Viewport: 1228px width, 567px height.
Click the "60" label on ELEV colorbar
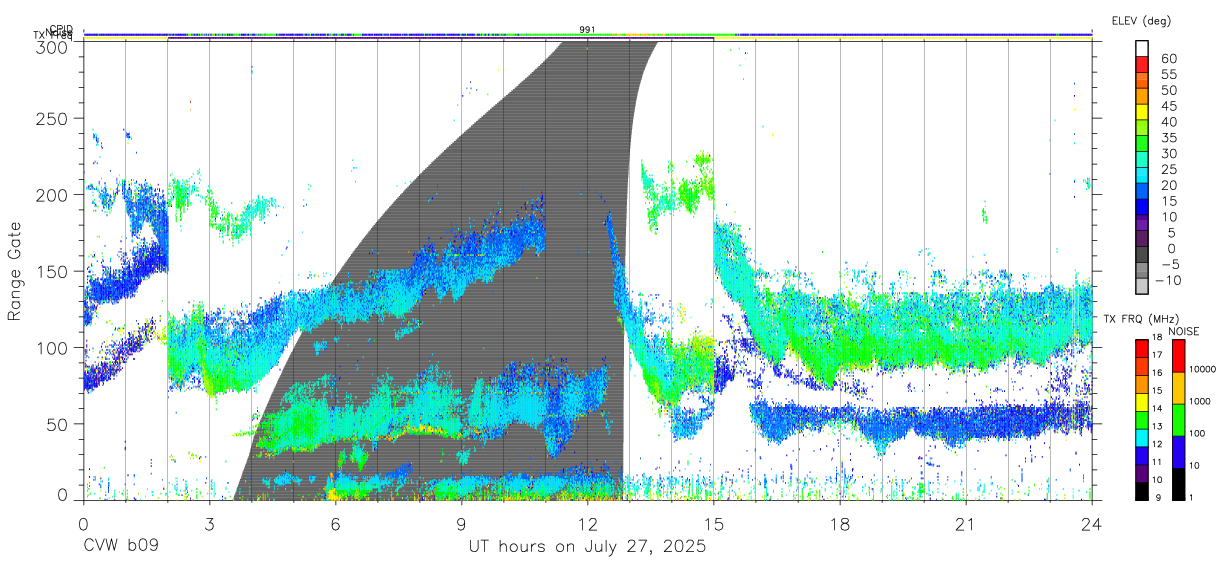click(1168, 58)
